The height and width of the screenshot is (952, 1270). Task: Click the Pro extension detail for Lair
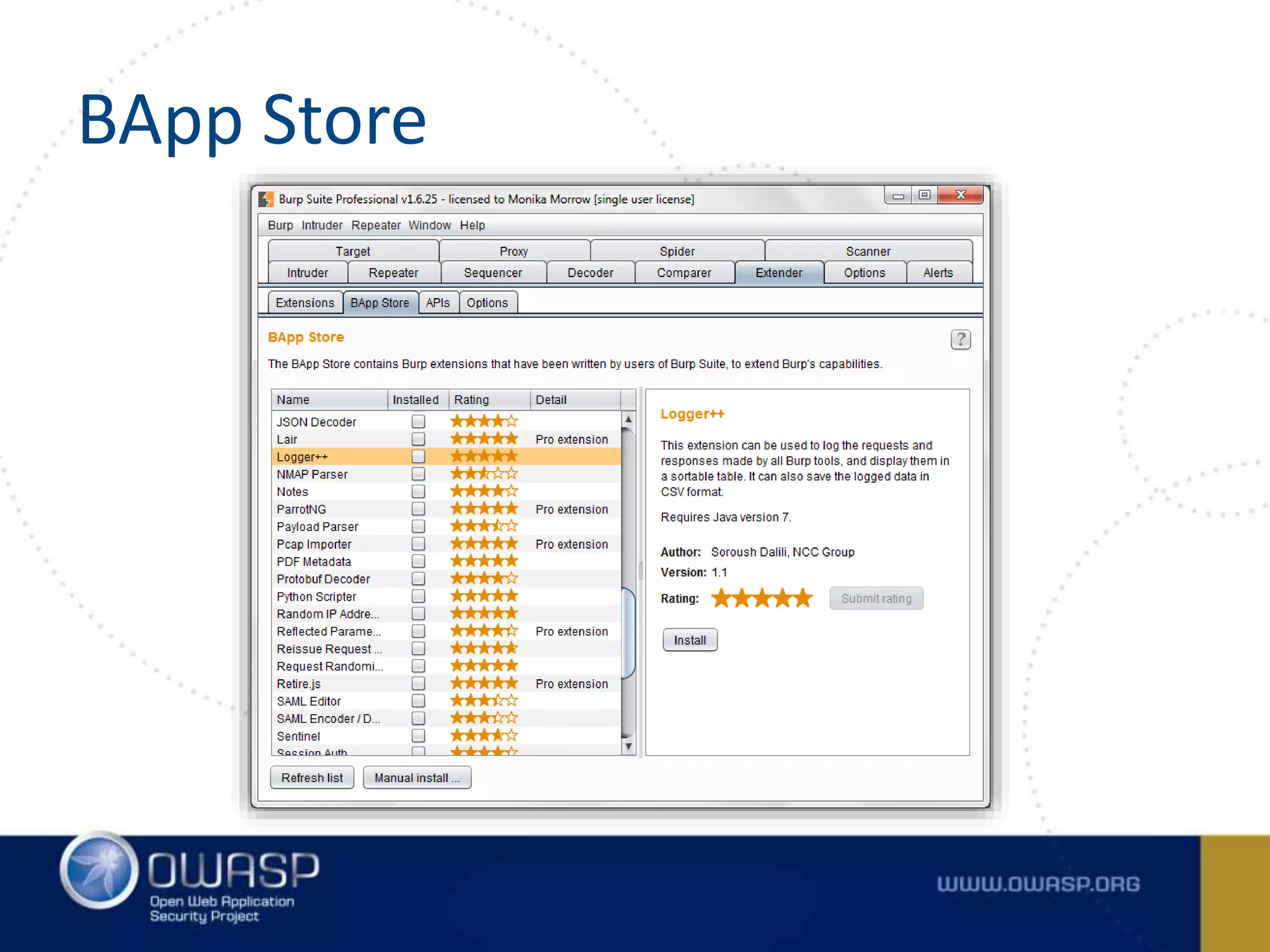[x=572, y=439]
